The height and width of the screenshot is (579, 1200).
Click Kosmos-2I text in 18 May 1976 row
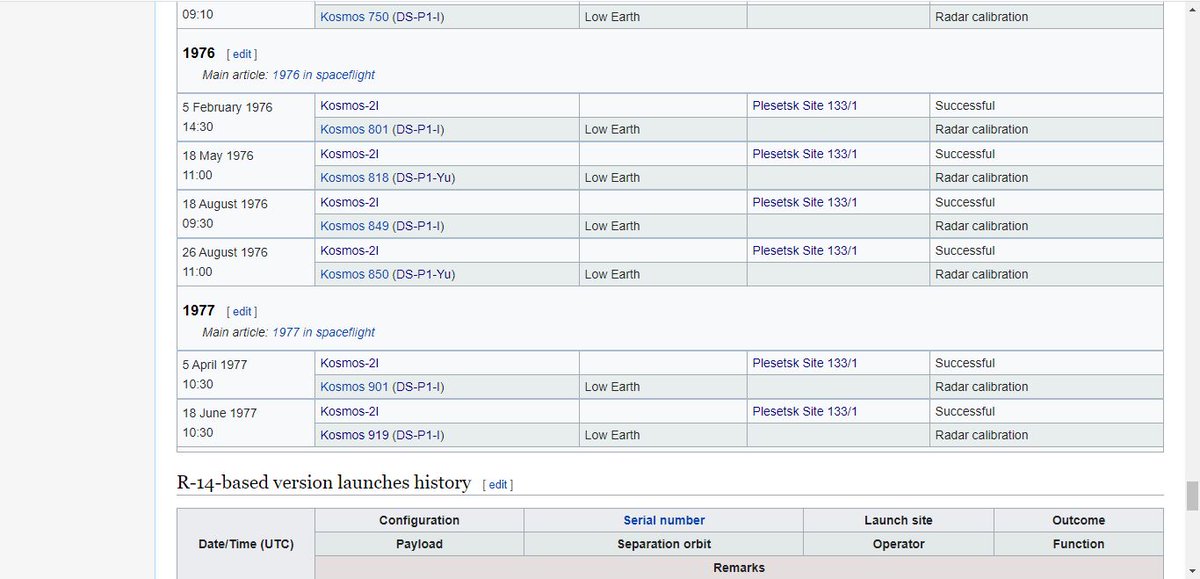pyautogui.click(x=349, y=154)
